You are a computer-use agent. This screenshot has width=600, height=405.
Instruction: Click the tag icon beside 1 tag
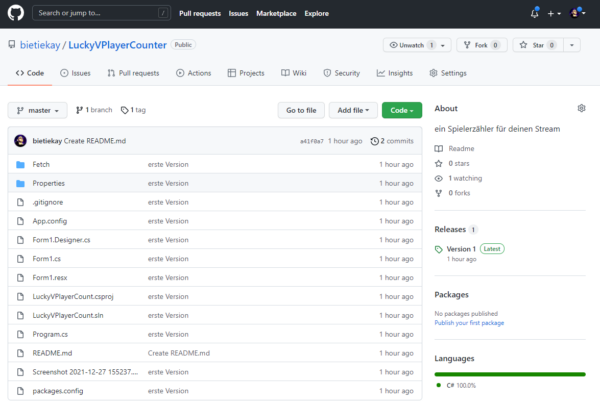124,110
